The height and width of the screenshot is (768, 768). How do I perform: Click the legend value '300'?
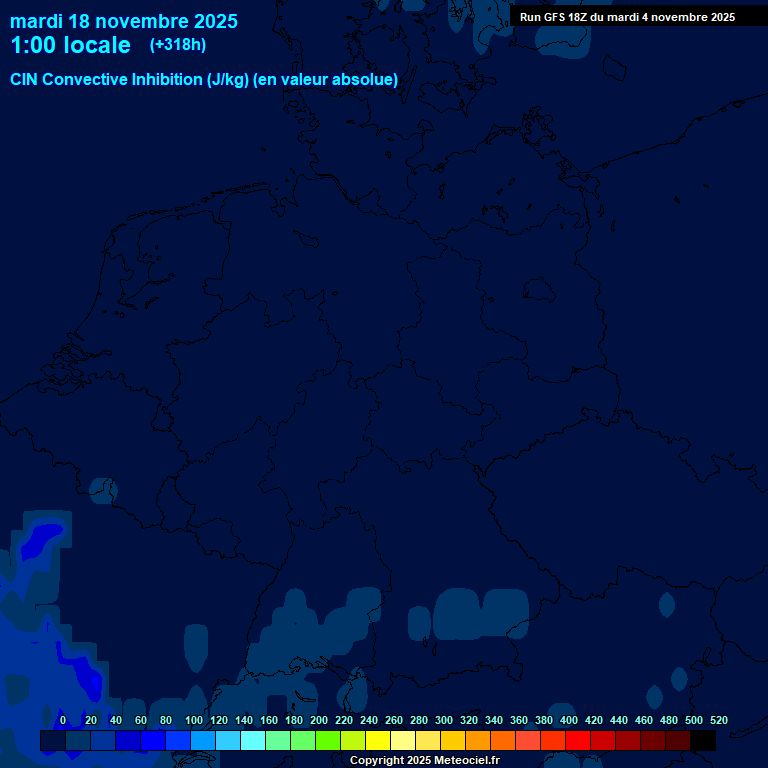[x=444, y=720]
